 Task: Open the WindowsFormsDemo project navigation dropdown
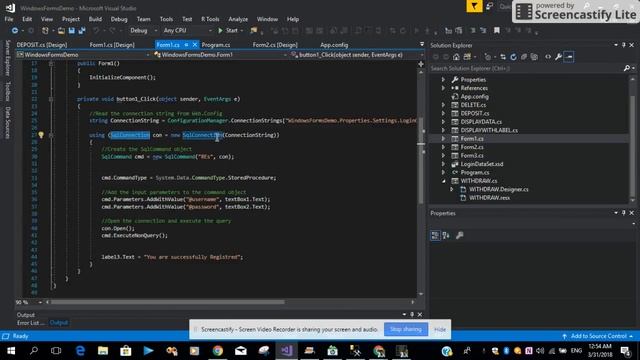coord(83,55)
